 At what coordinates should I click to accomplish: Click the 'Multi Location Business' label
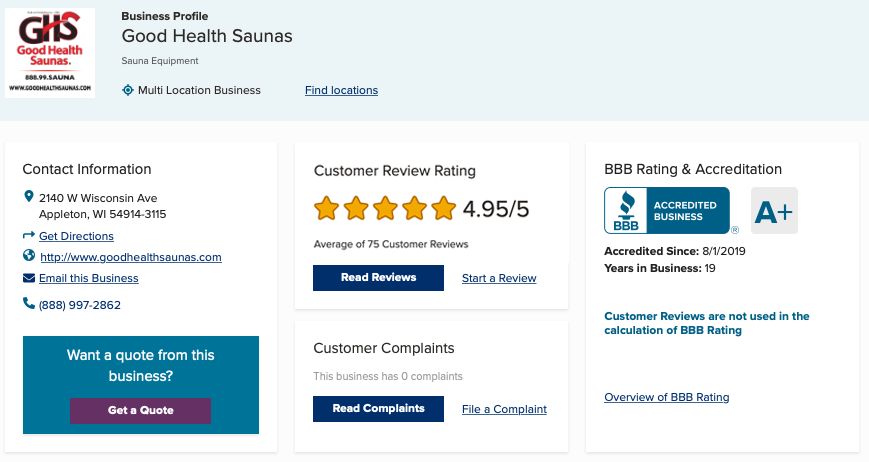point(199,90)
